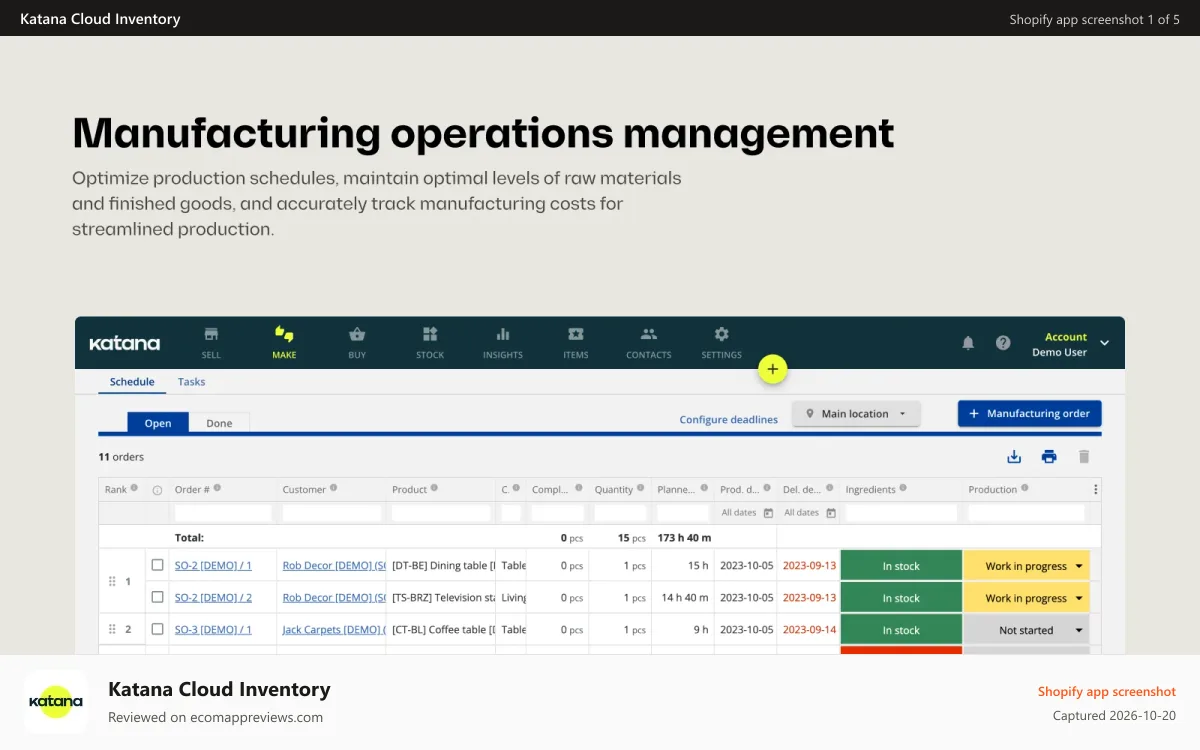Click red delivery date 2023-09-14
This screenshot has height=750, width=1200.
click(x=809, y=630)
